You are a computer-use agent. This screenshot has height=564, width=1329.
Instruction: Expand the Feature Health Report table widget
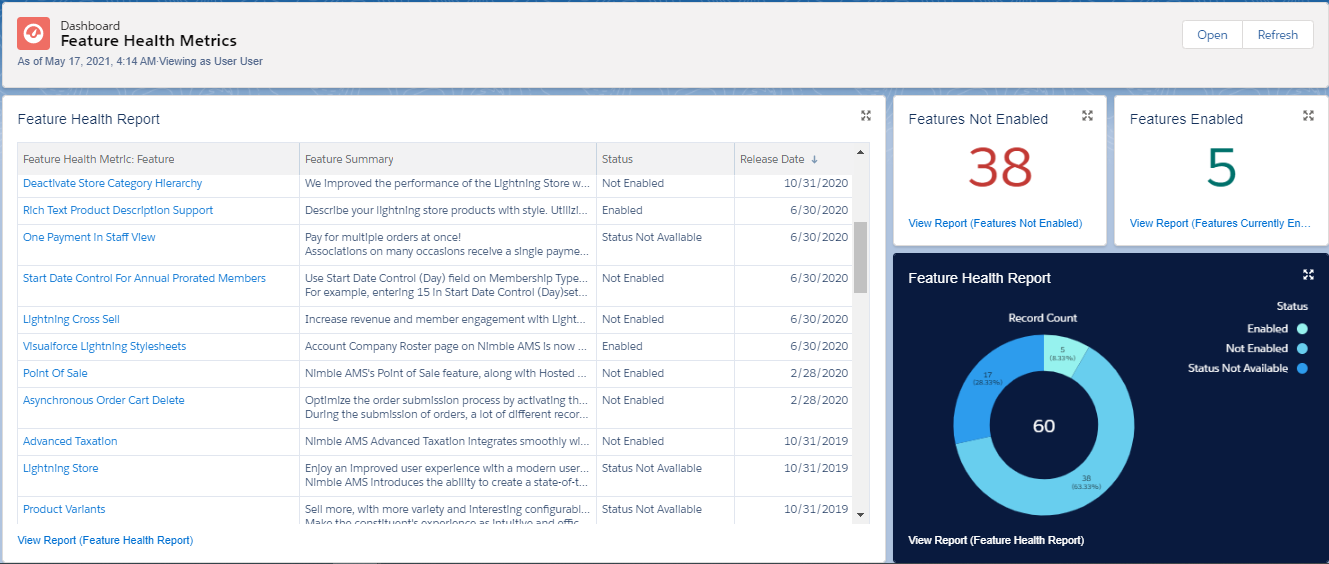coord(866,116)
